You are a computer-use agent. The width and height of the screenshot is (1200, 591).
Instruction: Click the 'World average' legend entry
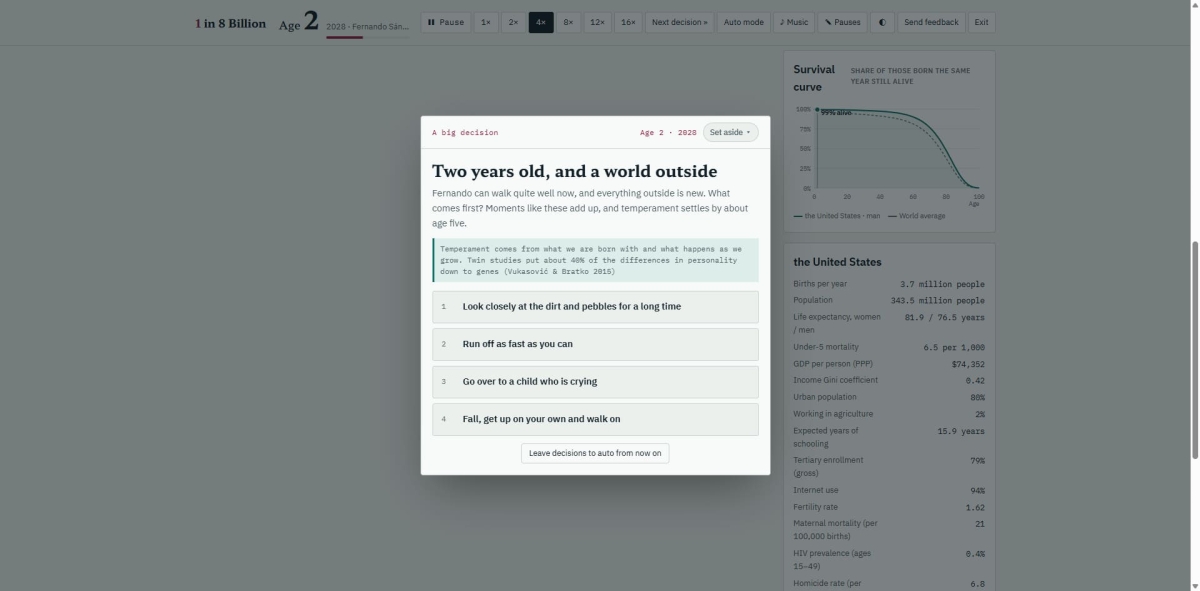coord(916,216)
